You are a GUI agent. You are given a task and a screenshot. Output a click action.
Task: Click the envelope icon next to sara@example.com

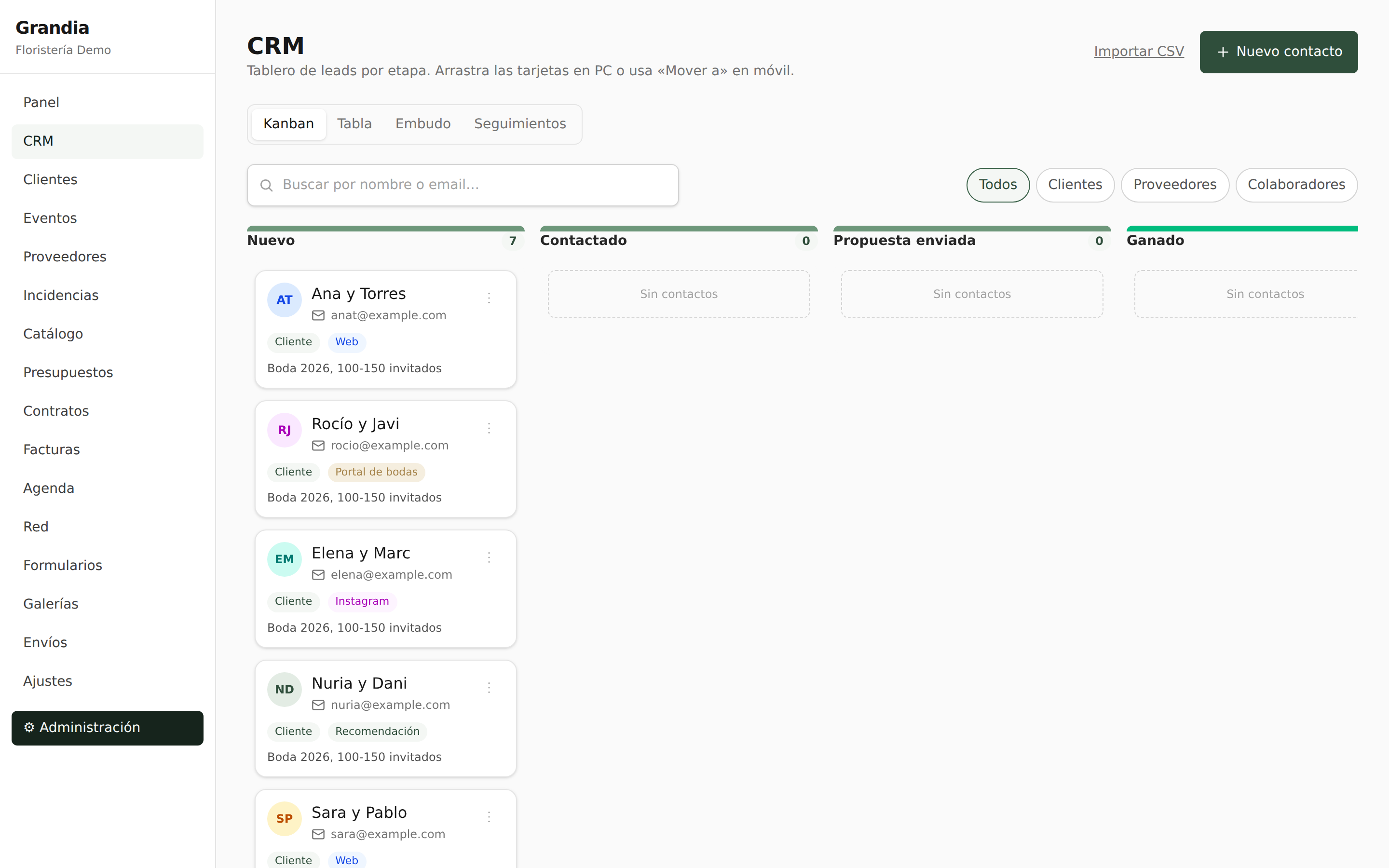point(318,834)
